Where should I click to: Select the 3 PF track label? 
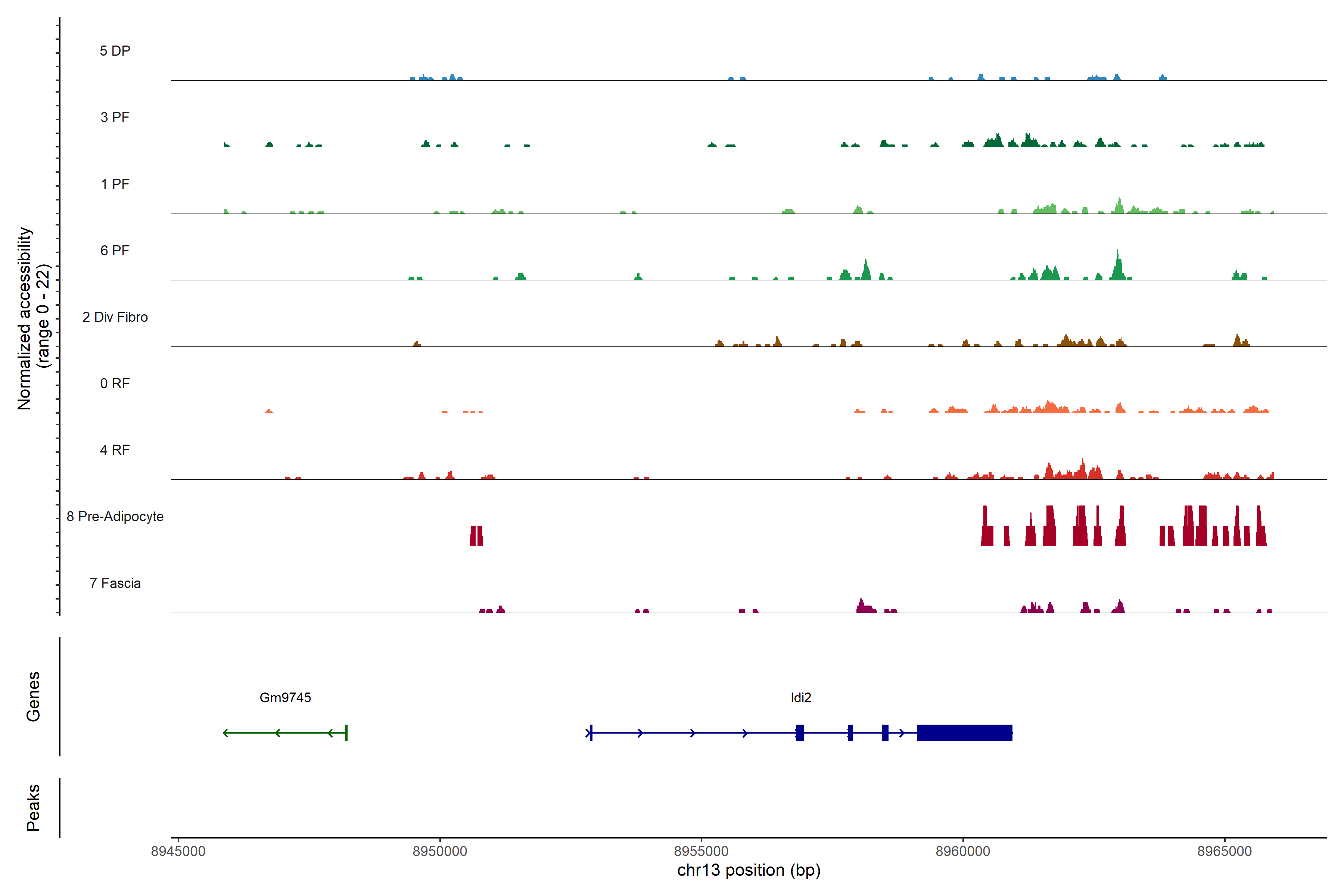tap(115, 117)
